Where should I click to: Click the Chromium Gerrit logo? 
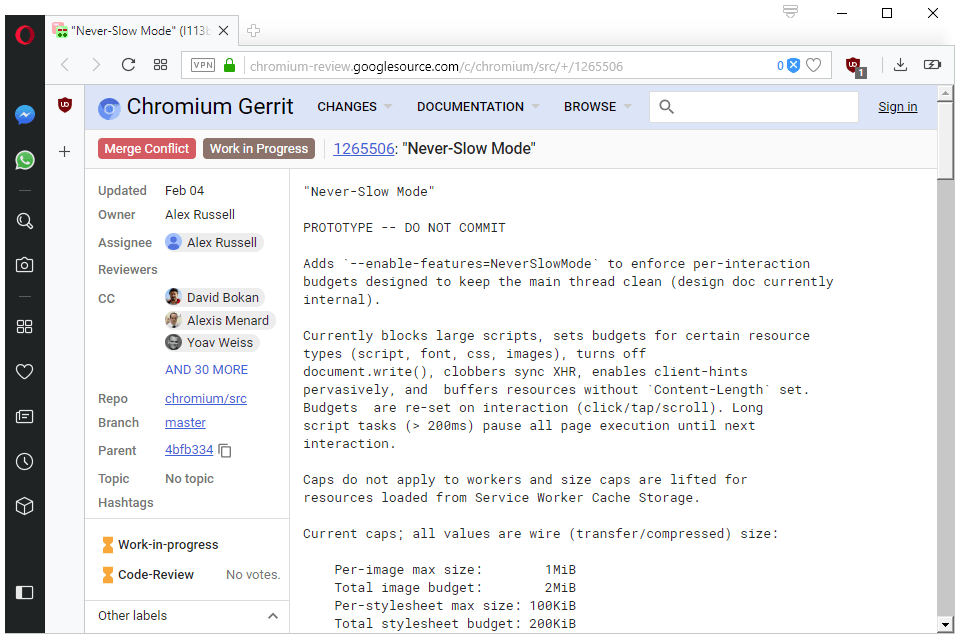coord(195,107)
